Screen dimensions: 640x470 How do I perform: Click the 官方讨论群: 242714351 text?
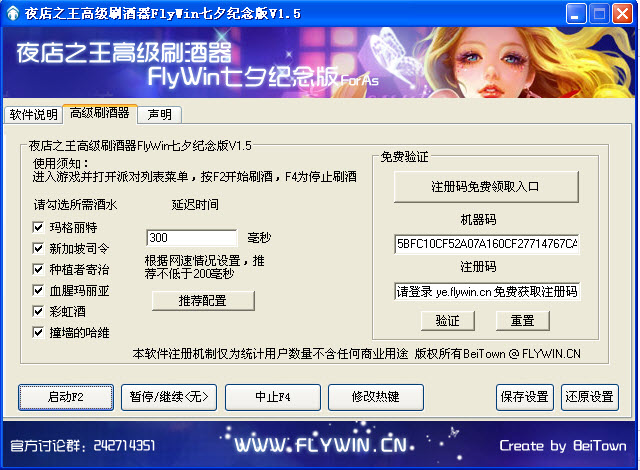(x=82, y=446)
